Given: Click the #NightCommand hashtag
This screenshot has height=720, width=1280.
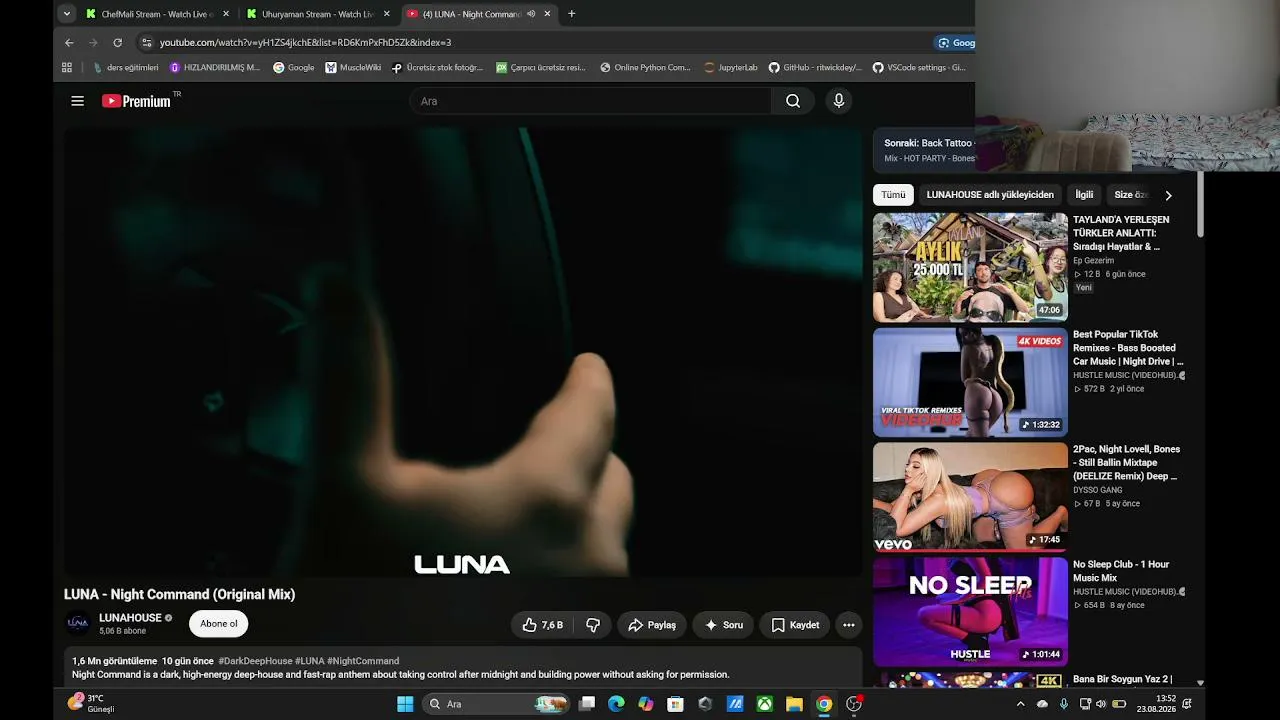Looking at the screenshot, I should point(363,661).
